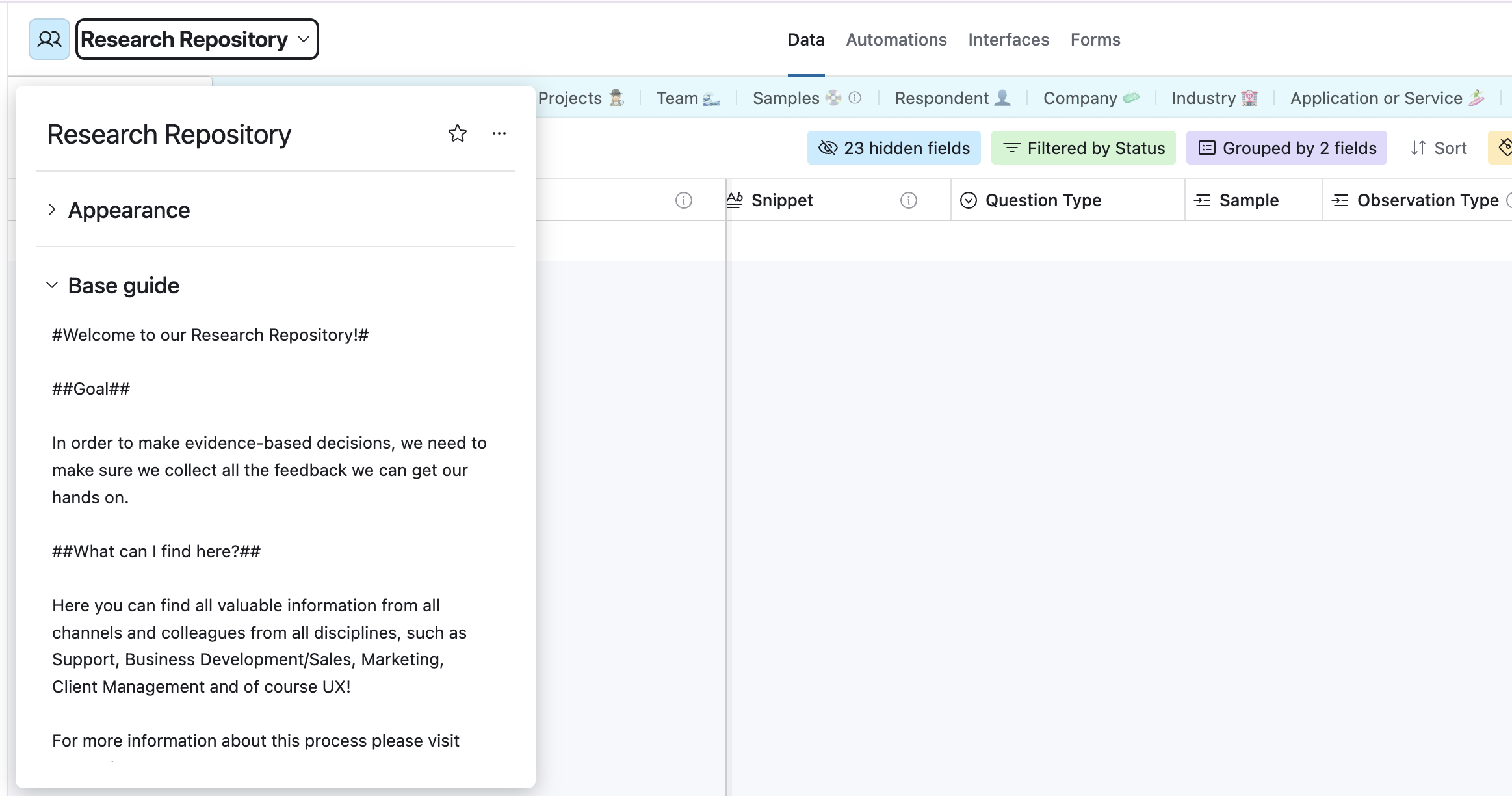Viewport: 1512px width, 796px height.
Task: Click the info icon left of Snippet column
Action: 684,200
